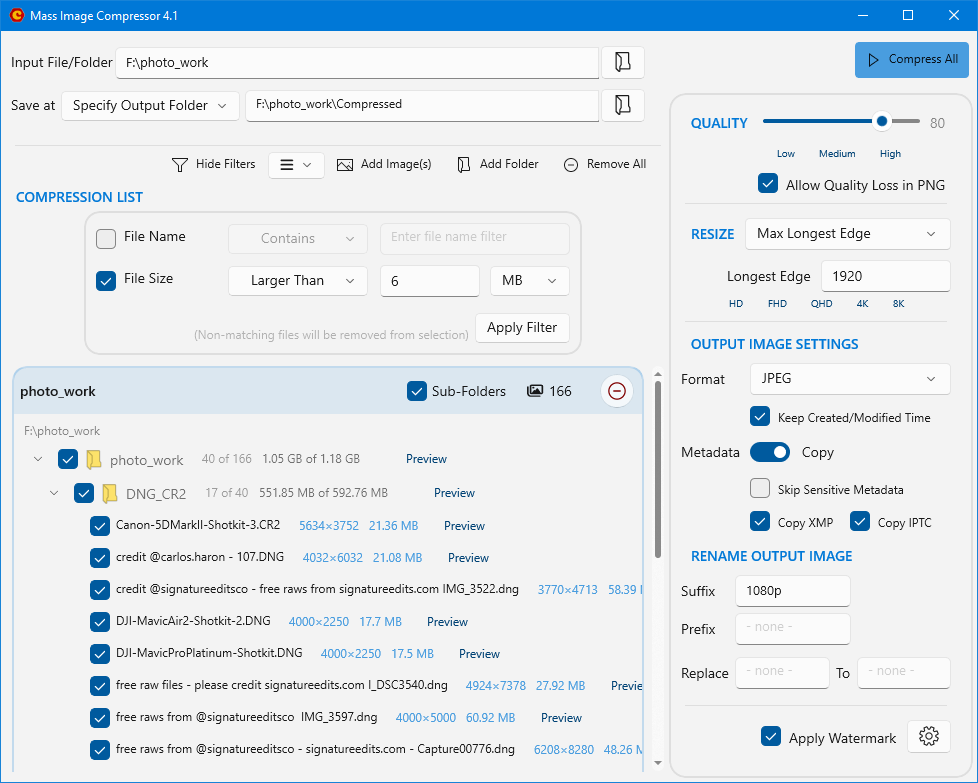Remove photo_work via the red minus icon
978x783 pixels.
(617, 391)
